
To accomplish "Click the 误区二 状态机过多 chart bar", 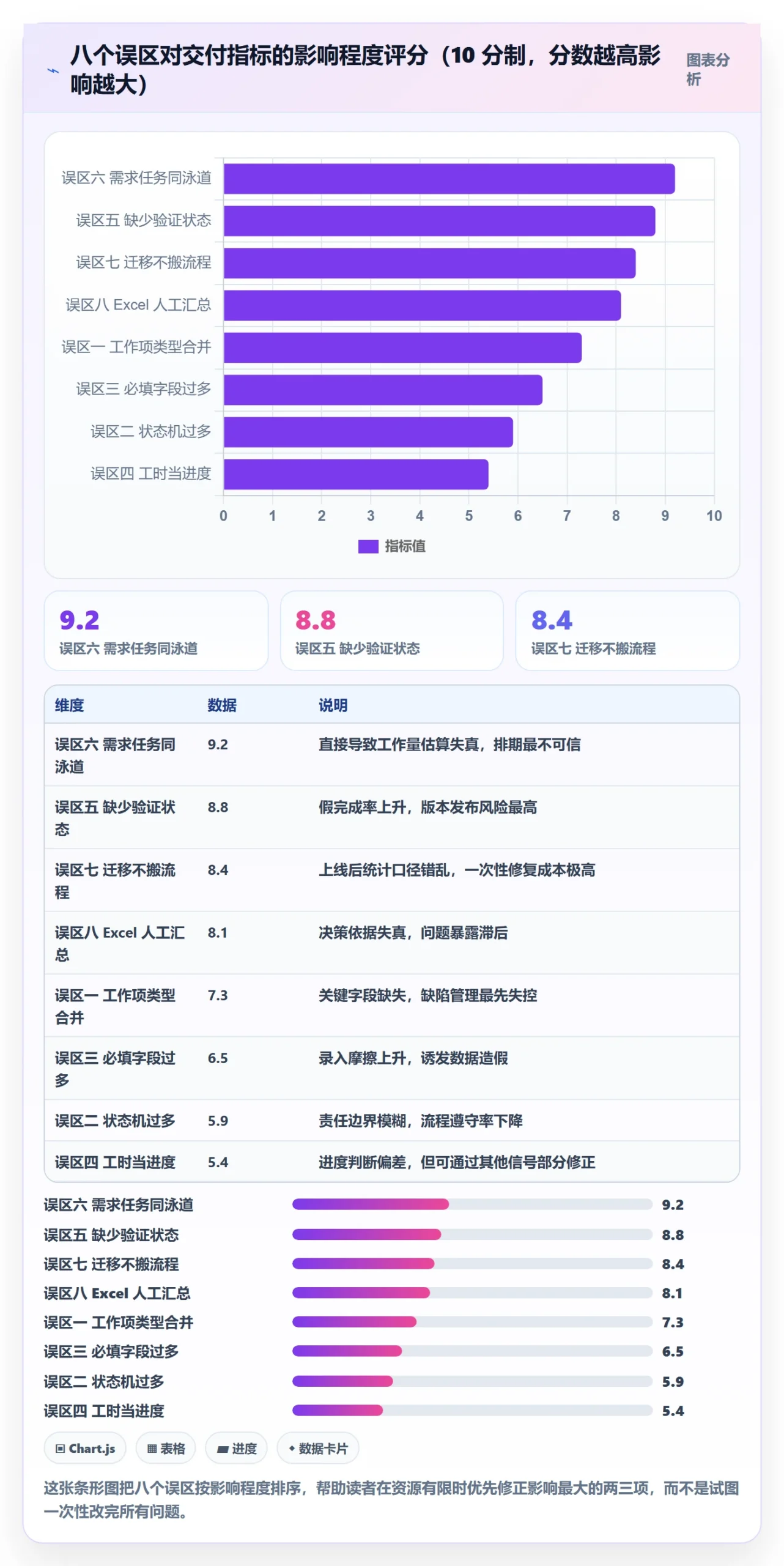I will (368, 432).
